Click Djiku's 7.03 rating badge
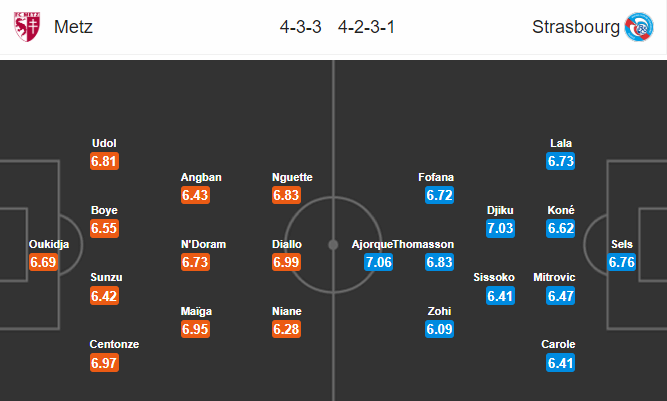Viewport: 667px width, 401px height. 500,228
